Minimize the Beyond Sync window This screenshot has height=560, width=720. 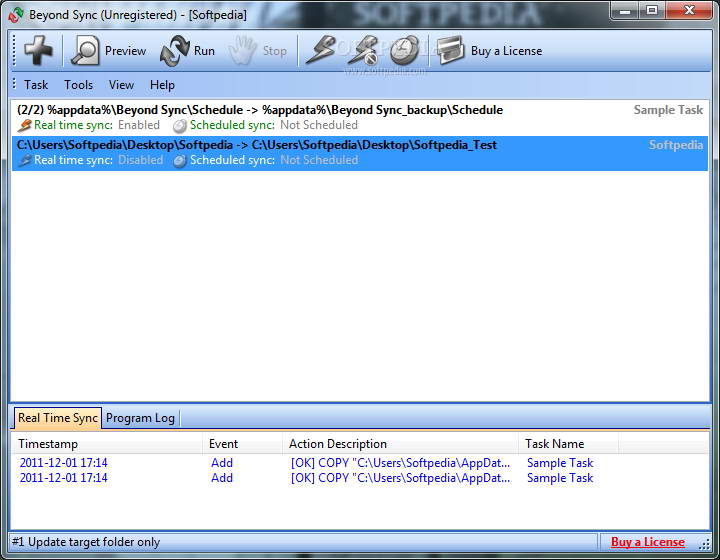tap(625, 11)
